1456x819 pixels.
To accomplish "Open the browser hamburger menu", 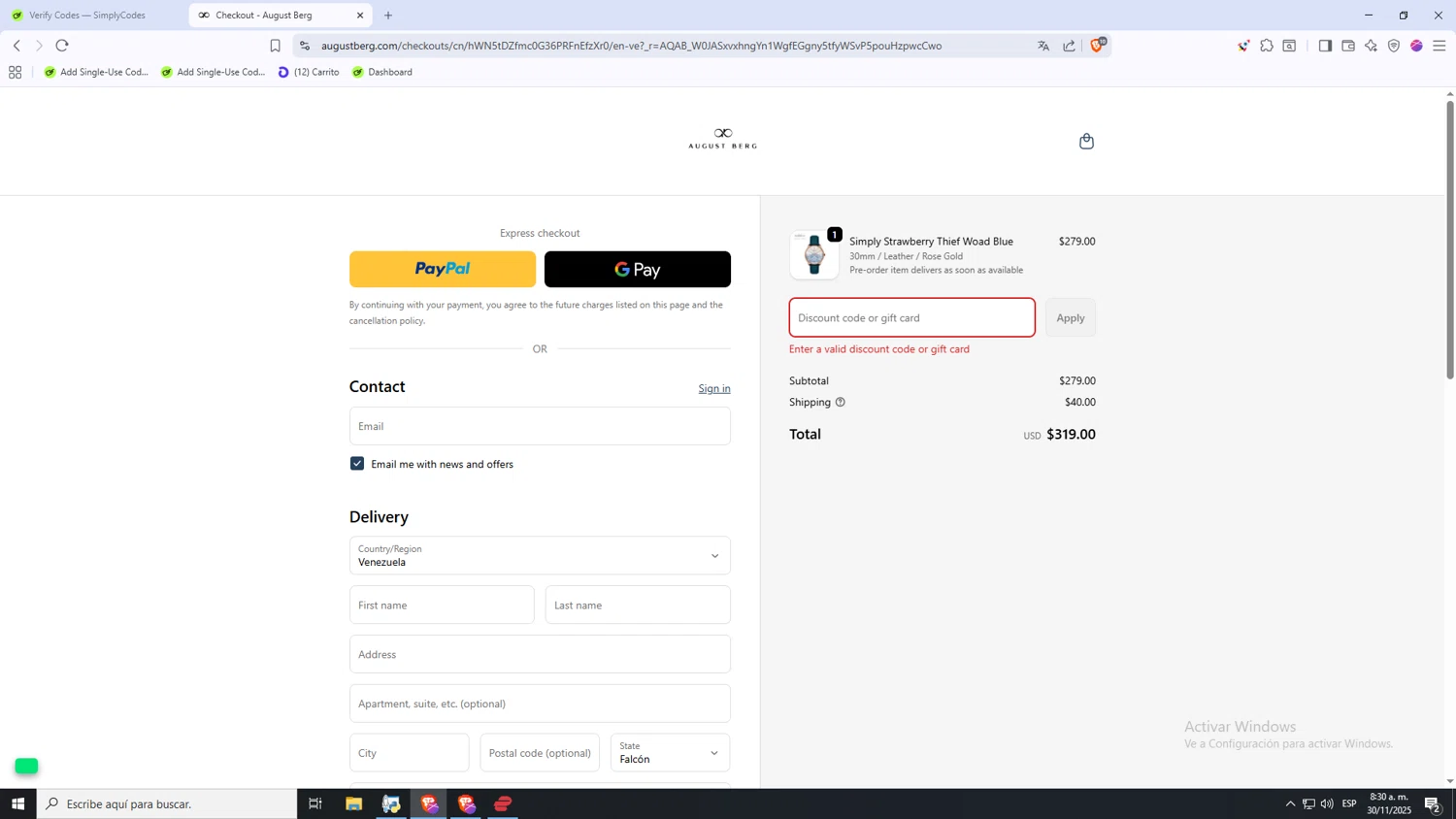I will click(1439, 46).
